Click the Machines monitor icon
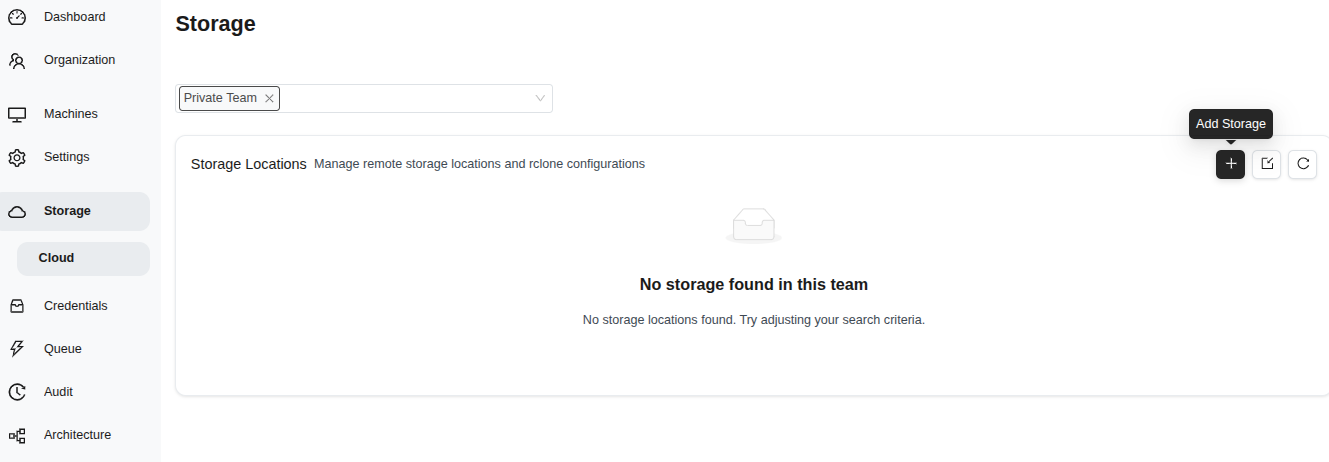Image resolution: width=1329 pixels, height=462 pixels. (x=17, y=114)
